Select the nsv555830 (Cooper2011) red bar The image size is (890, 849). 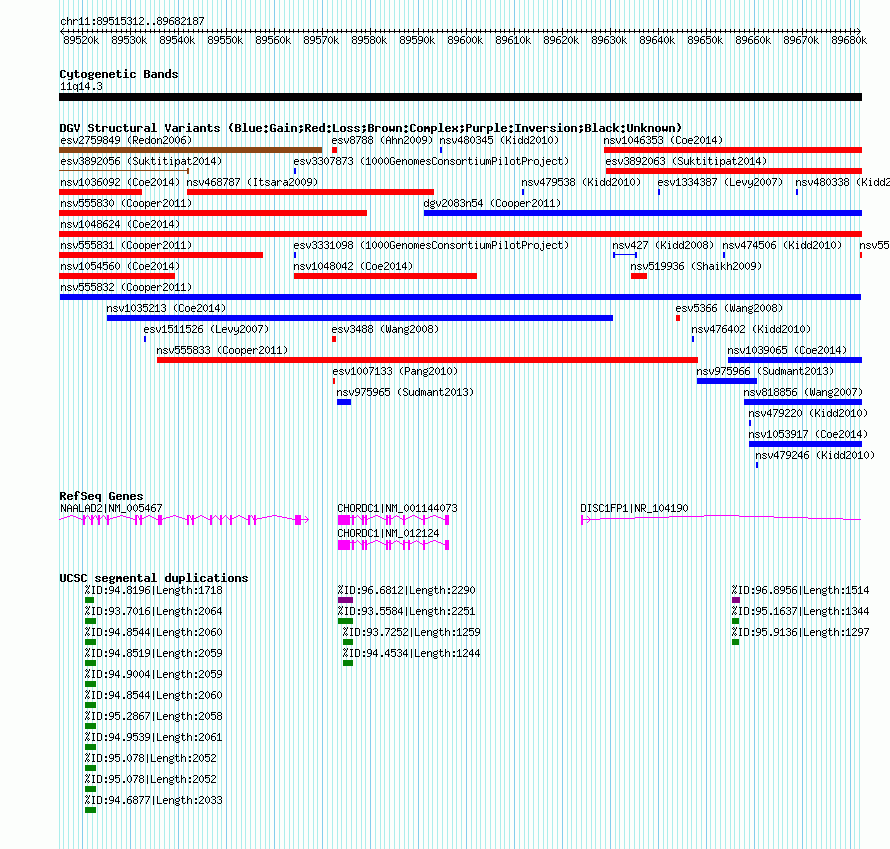213,213
